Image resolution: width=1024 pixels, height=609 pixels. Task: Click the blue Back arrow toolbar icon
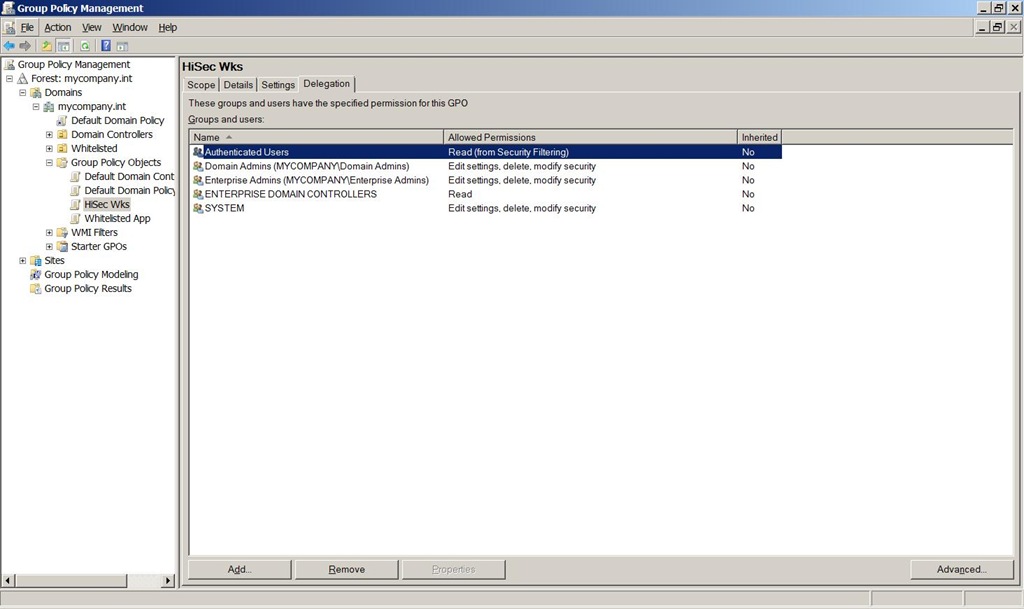click(9, 46)
